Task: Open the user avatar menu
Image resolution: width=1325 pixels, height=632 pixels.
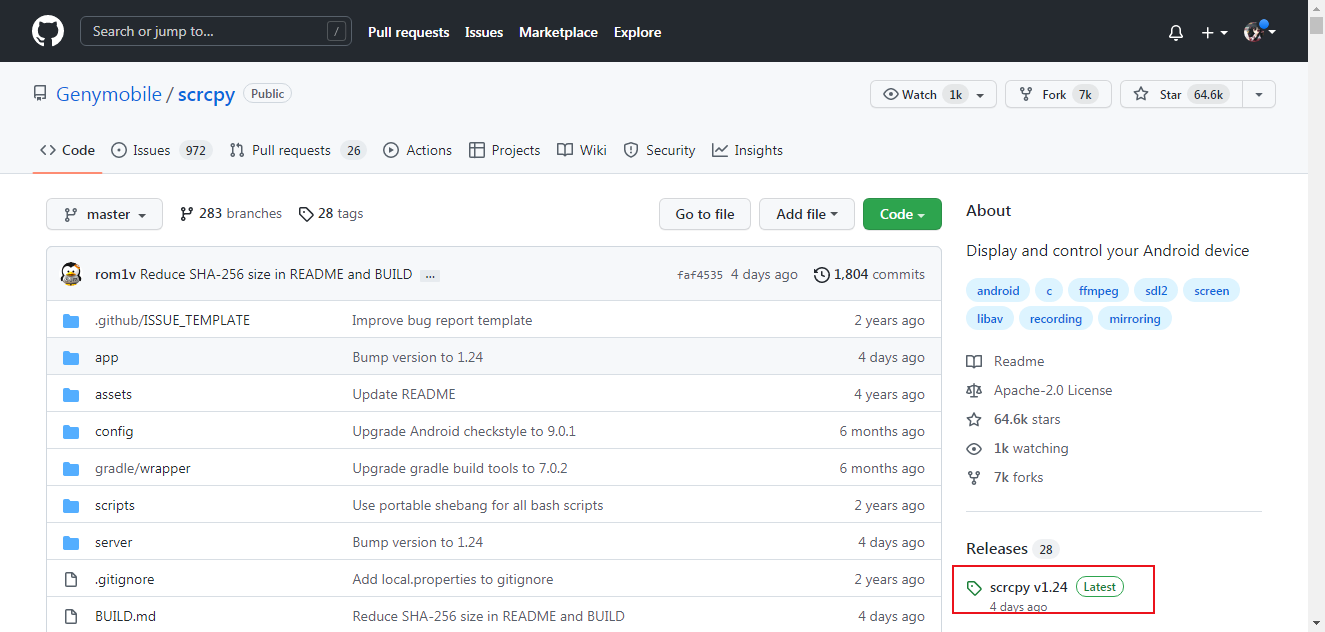Action: [x=1259, y=32]
